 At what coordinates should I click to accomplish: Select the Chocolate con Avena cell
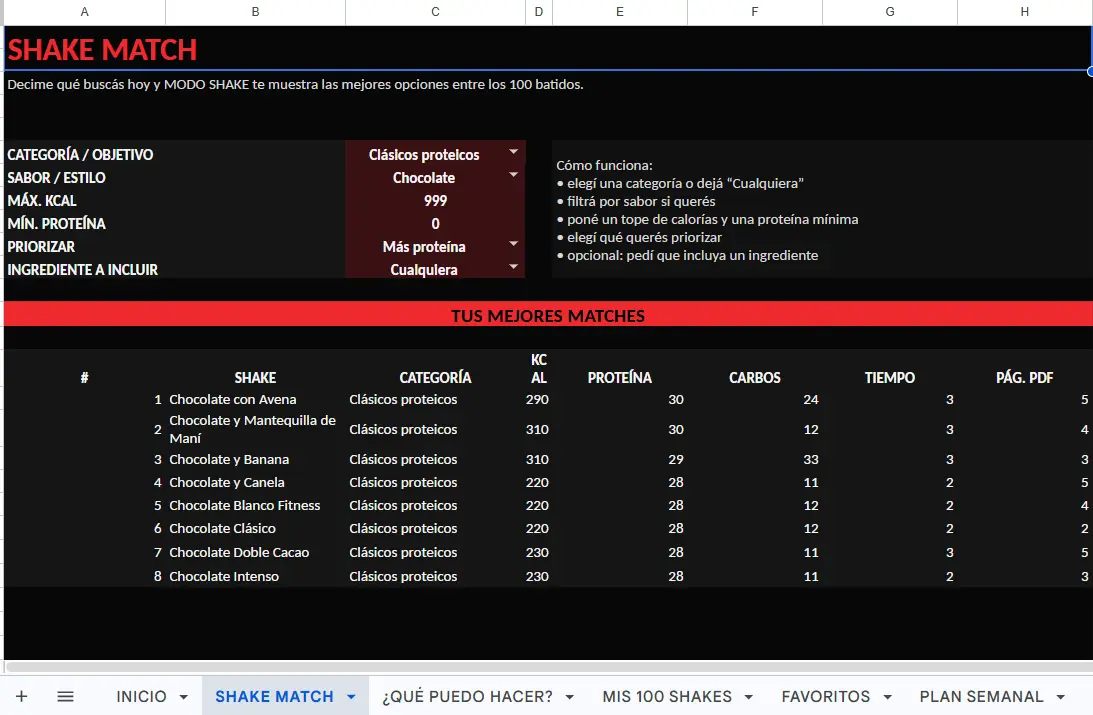[255, 399]
